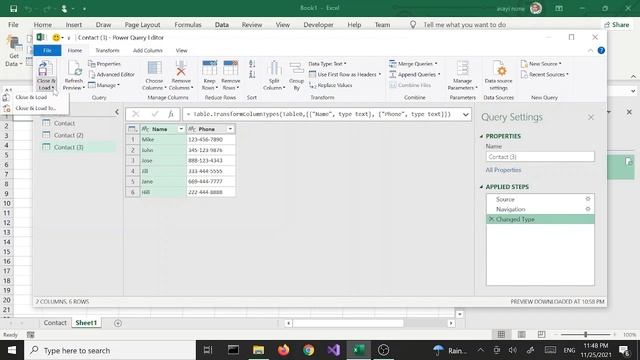Add a new sheet plus button

tap(118, 323)
